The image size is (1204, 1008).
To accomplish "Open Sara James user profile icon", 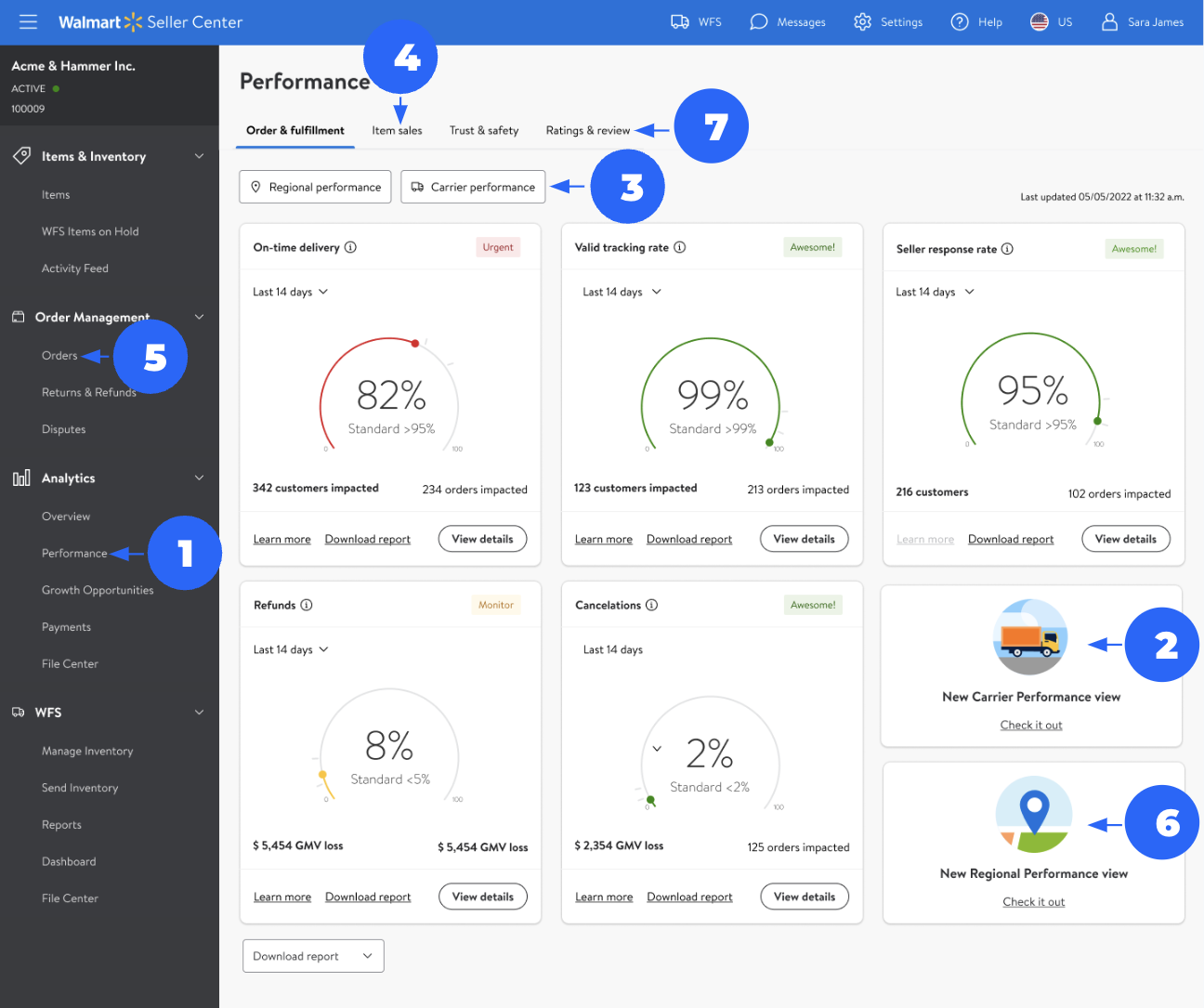I will click(x=1109, y=21).
